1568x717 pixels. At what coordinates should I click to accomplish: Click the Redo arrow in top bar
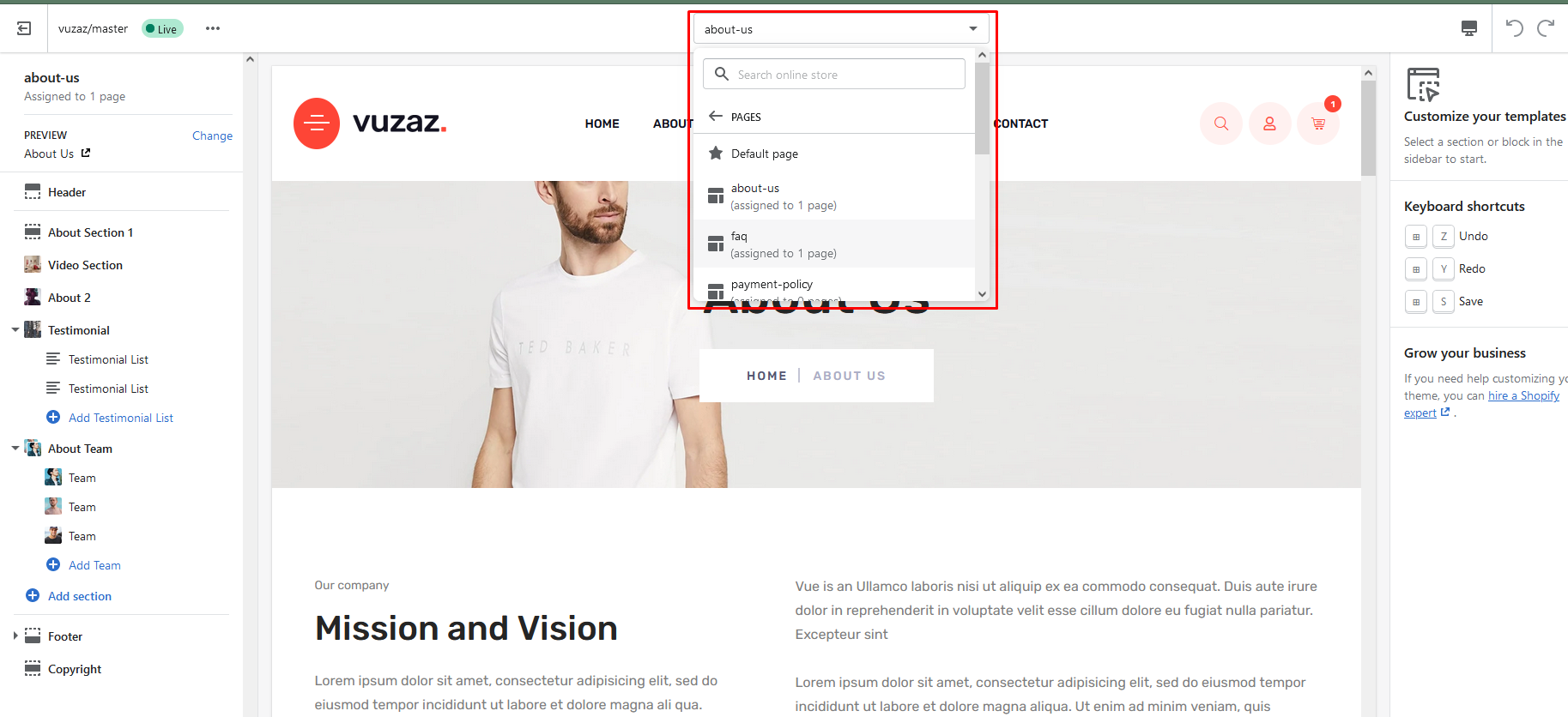pyautogui.click(x=1546, y=28)
